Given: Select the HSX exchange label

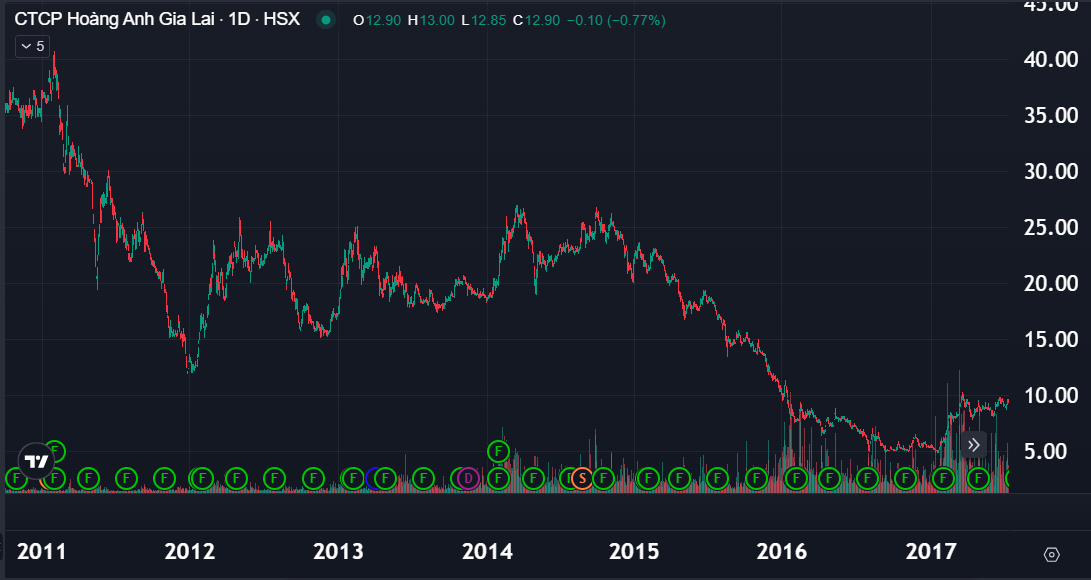Looking at the screenshot, I should point(281,19).
